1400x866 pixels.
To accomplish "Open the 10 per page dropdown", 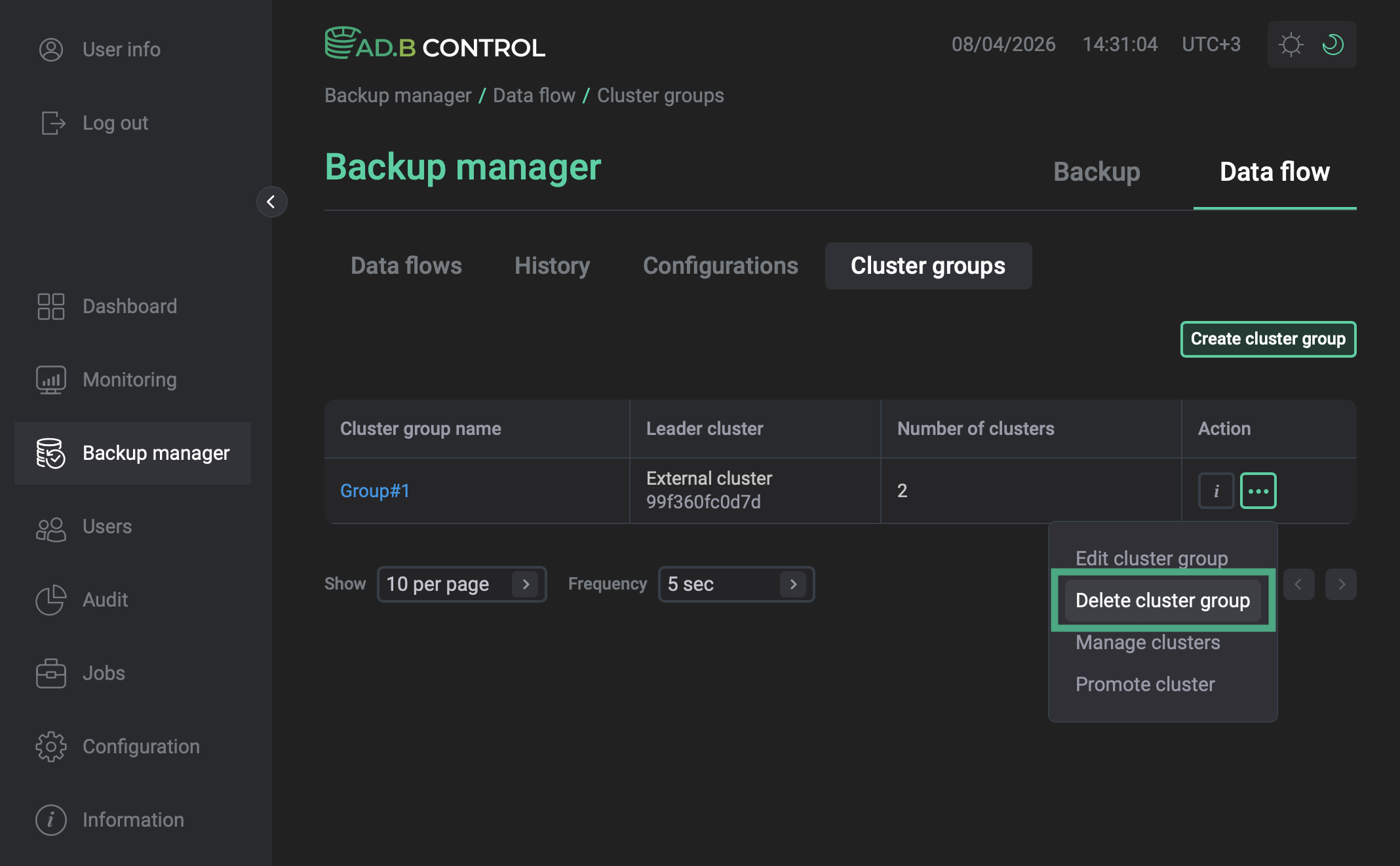I will click(x=461, y=584).
